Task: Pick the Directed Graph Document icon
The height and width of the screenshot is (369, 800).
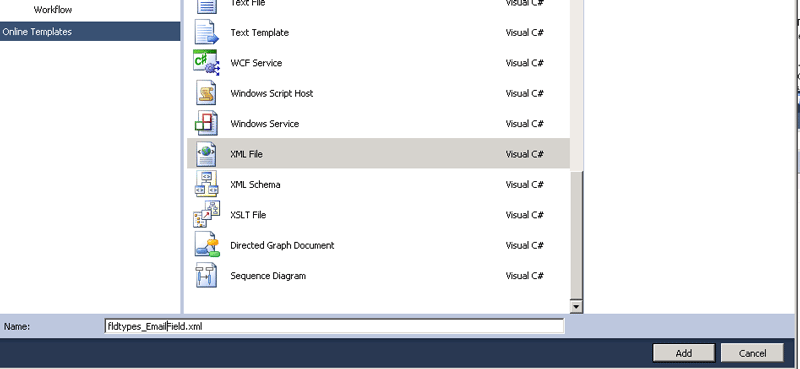Action: pyautogui.click(x=206, y=245)
